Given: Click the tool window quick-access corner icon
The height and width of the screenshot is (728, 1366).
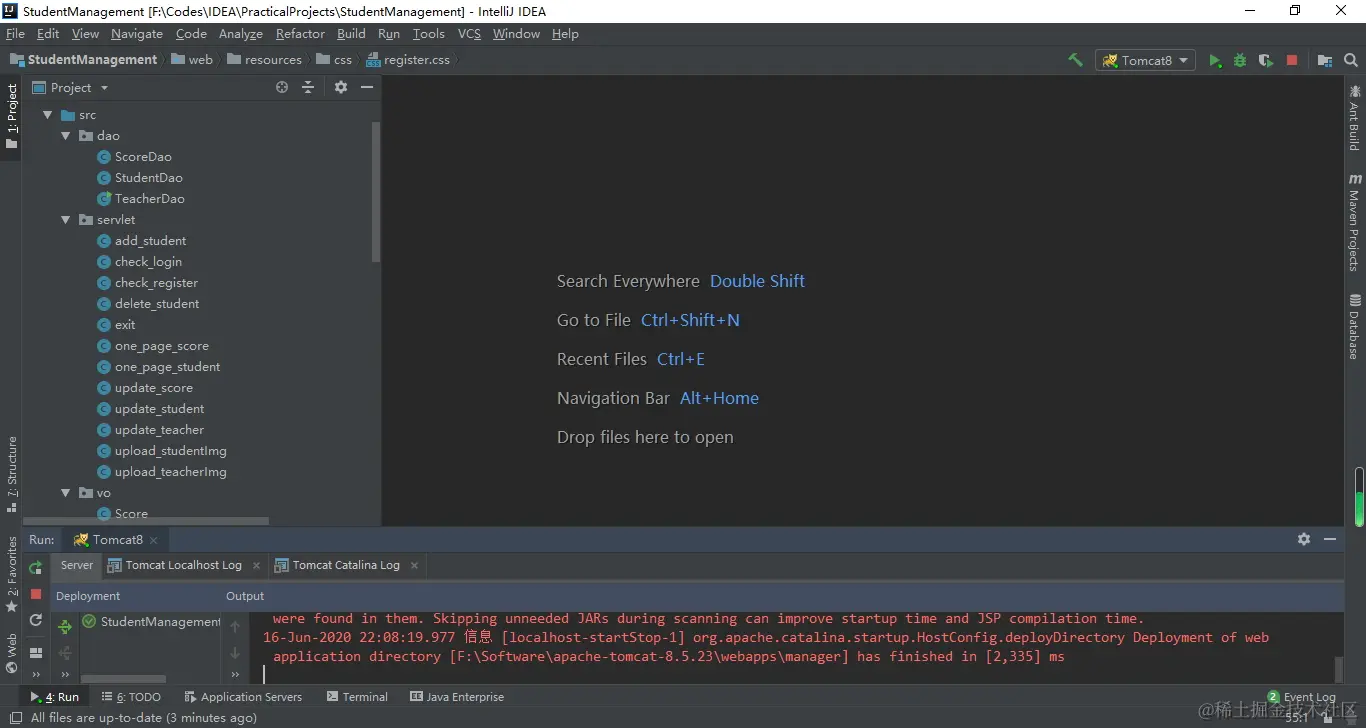Looking at the screenshot, I should [15, 717].
